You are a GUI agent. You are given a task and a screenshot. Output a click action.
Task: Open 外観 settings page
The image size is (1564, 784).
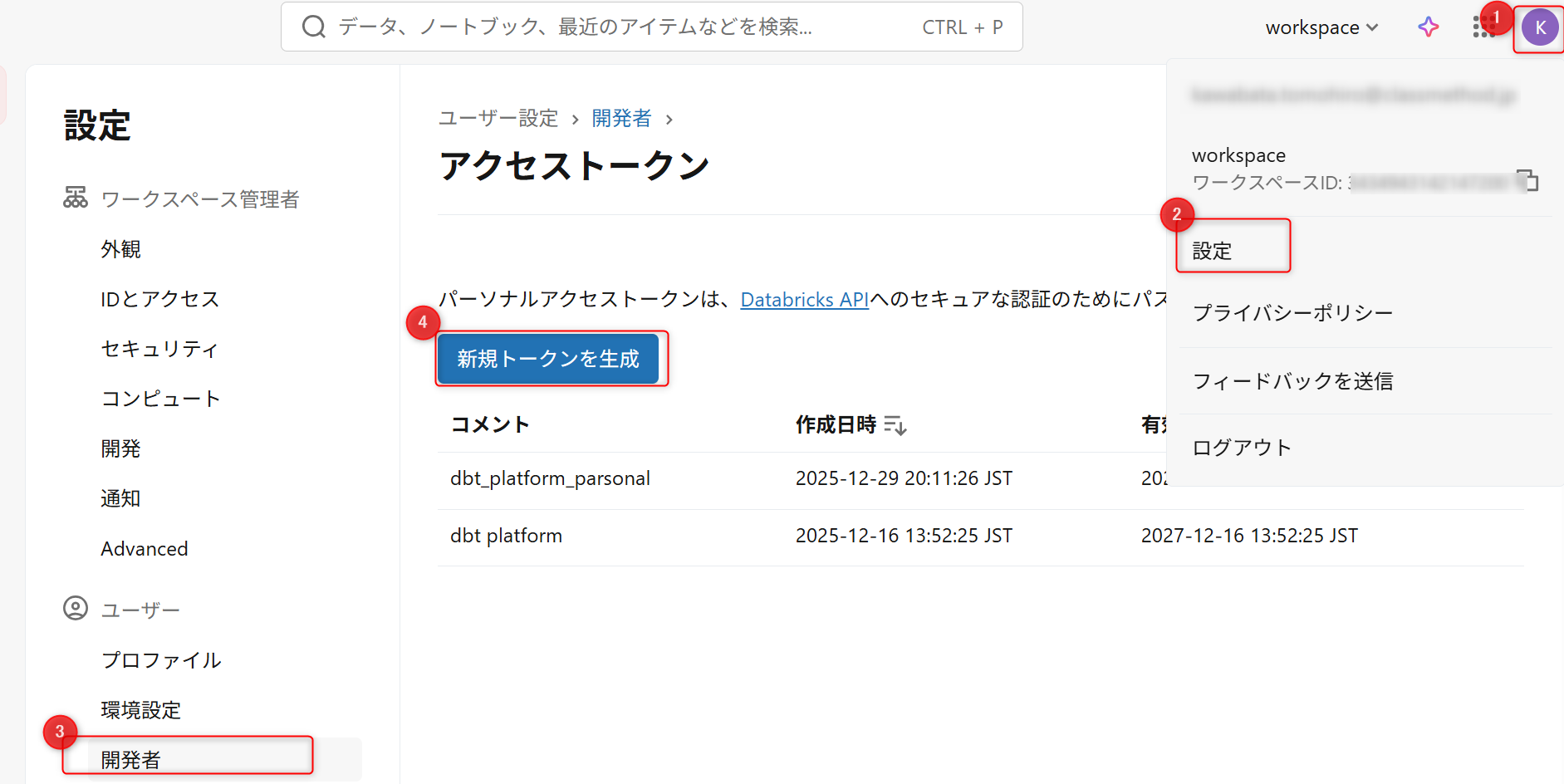tap(121, 249)
